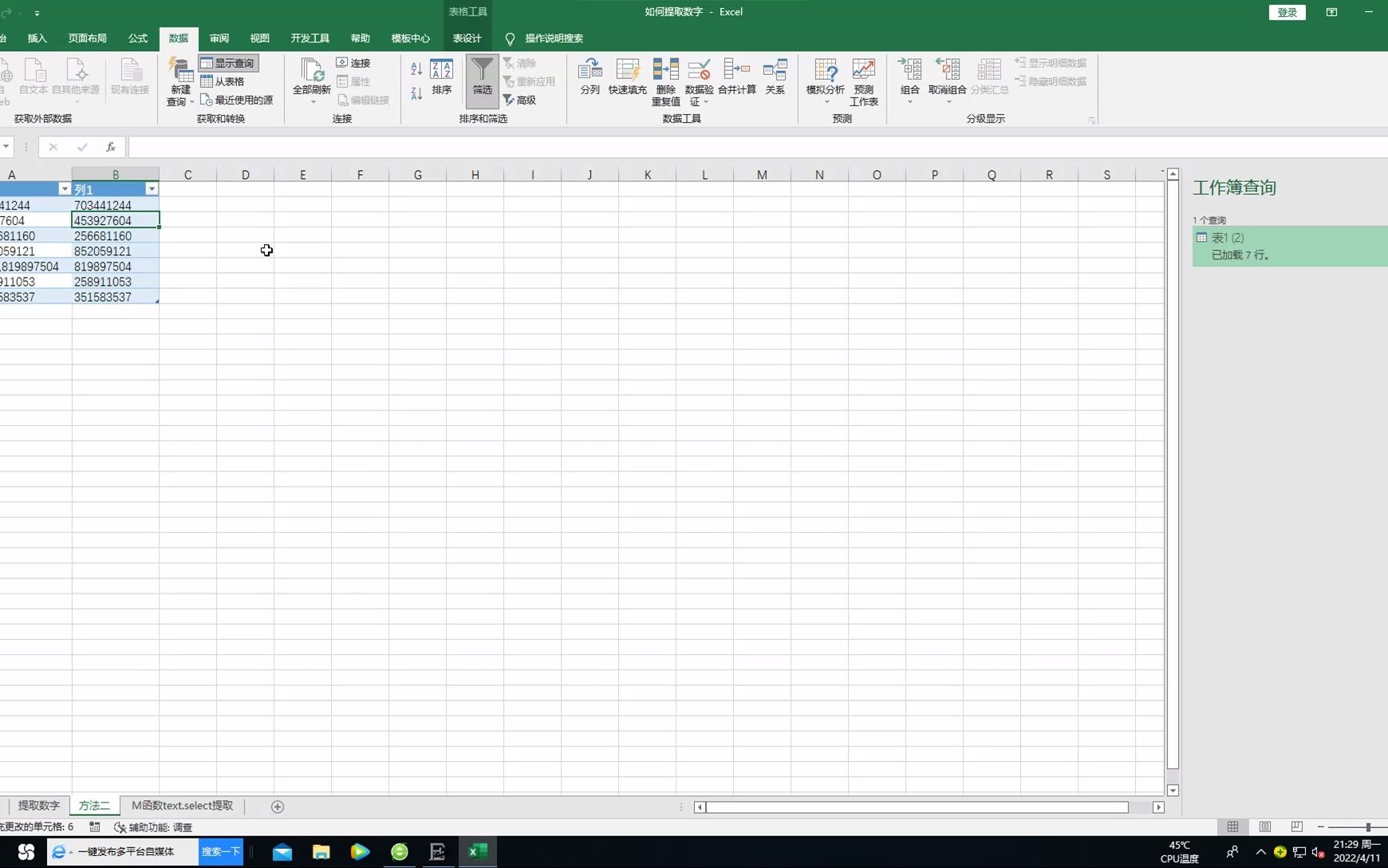
Task: Switch to sheet tab 提取数字
Action: [x=38, y=806]
